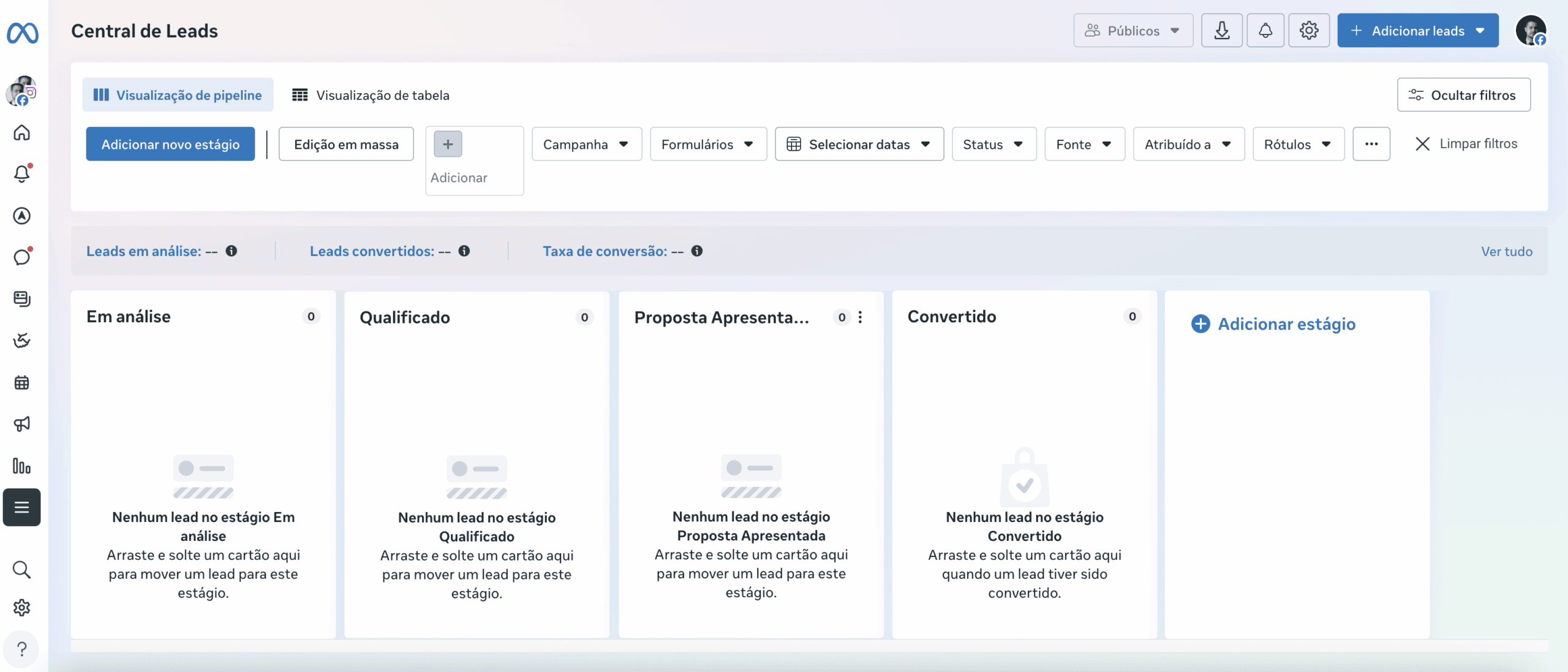This screenshot has height=672, width=1568.
Task: Click Edição em massa button
Action: (x=346, y=145)
